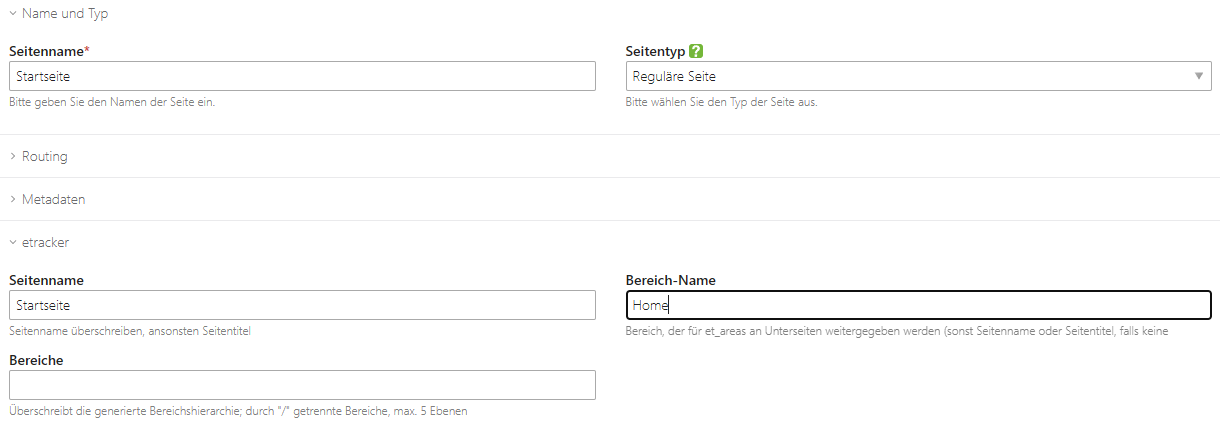Collapse the Name und Typ section
Viewport: 1220px width, 423px height.
(x=58, y=14)
